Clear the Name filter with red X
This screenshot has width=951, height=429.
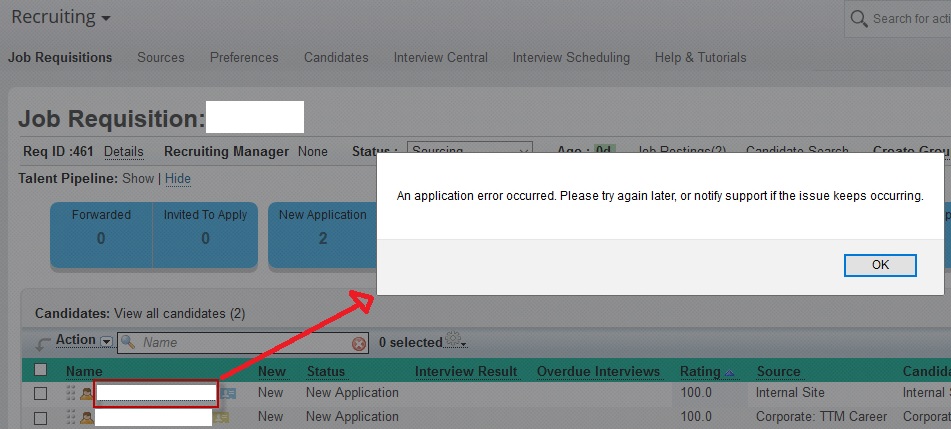tap(359, 344)
